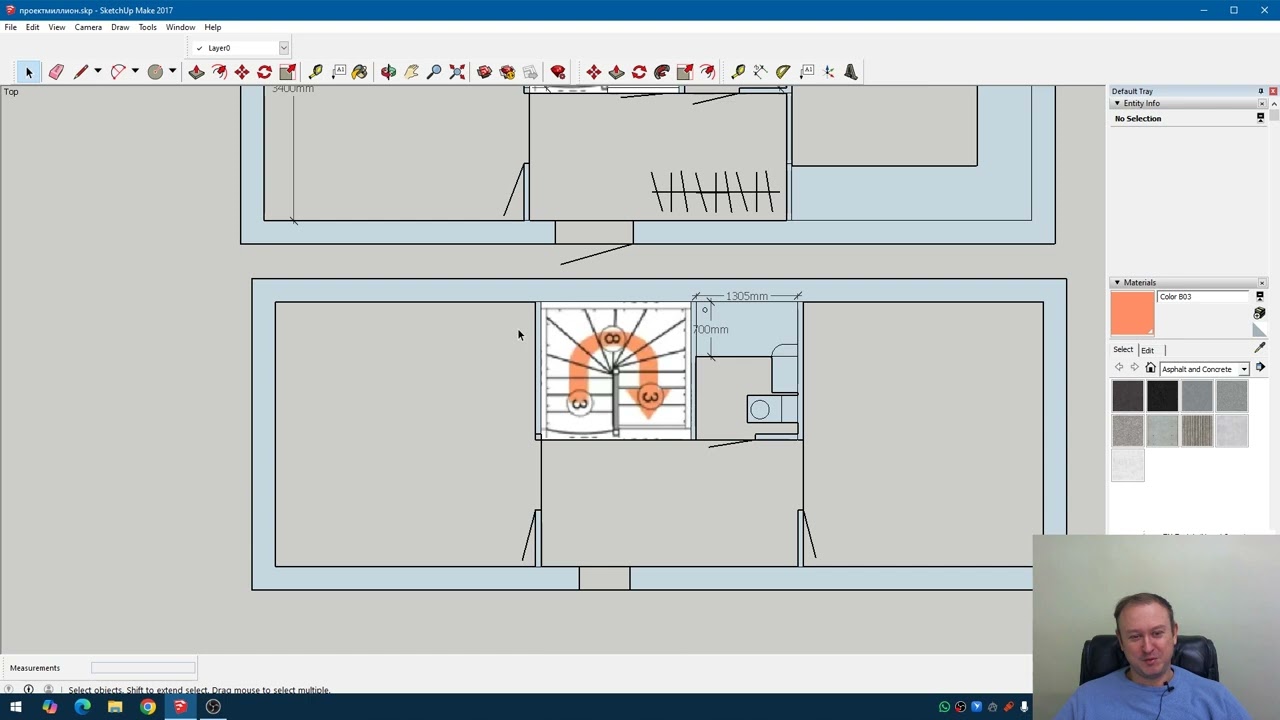Choose the pencil Line tool

click(x=81, y=72)
